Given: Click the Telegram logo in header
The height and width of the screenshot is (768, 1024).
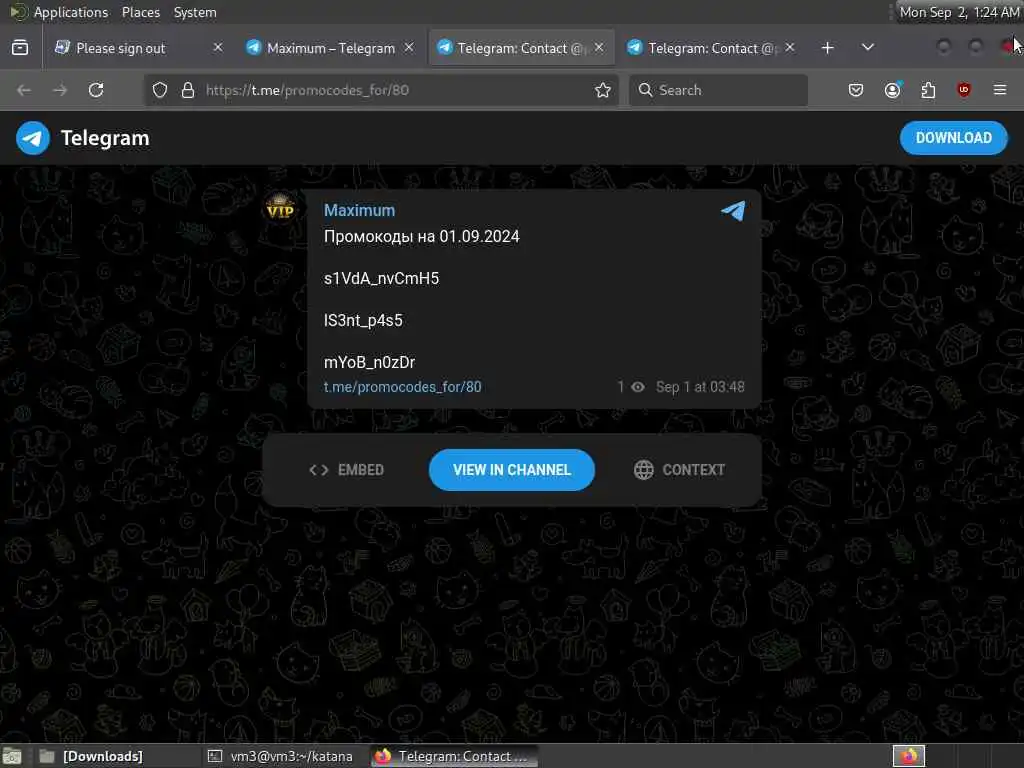Looking at the screenshot, I should 33,138.
